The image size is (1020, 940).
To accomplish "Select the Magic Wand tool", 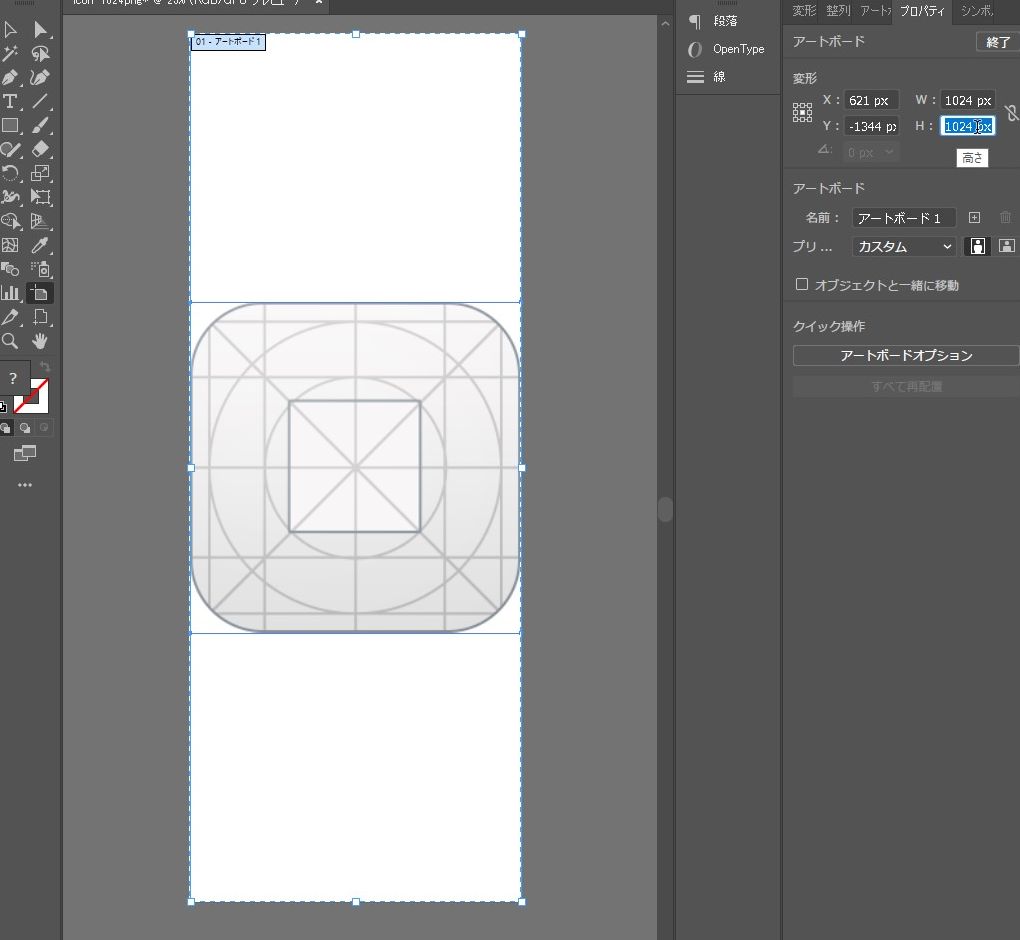I will point(10,54).
